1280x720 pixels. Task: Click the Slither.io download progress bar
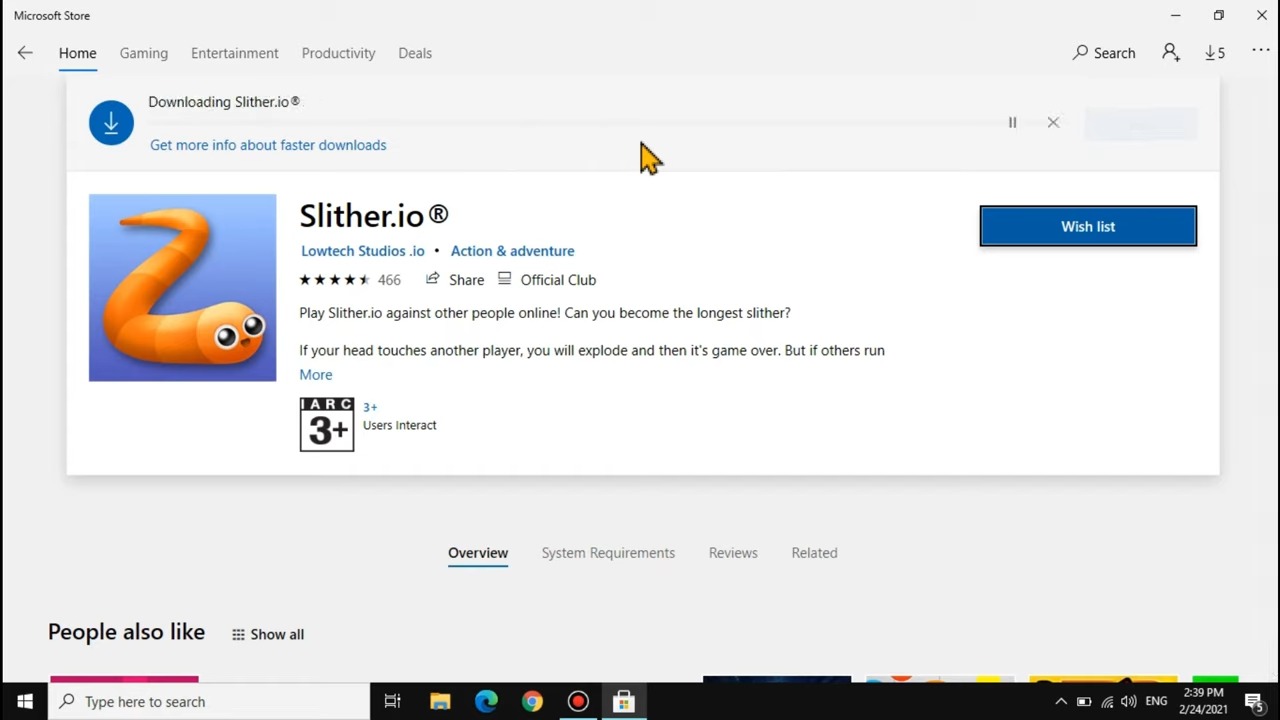tap(570, 124)
